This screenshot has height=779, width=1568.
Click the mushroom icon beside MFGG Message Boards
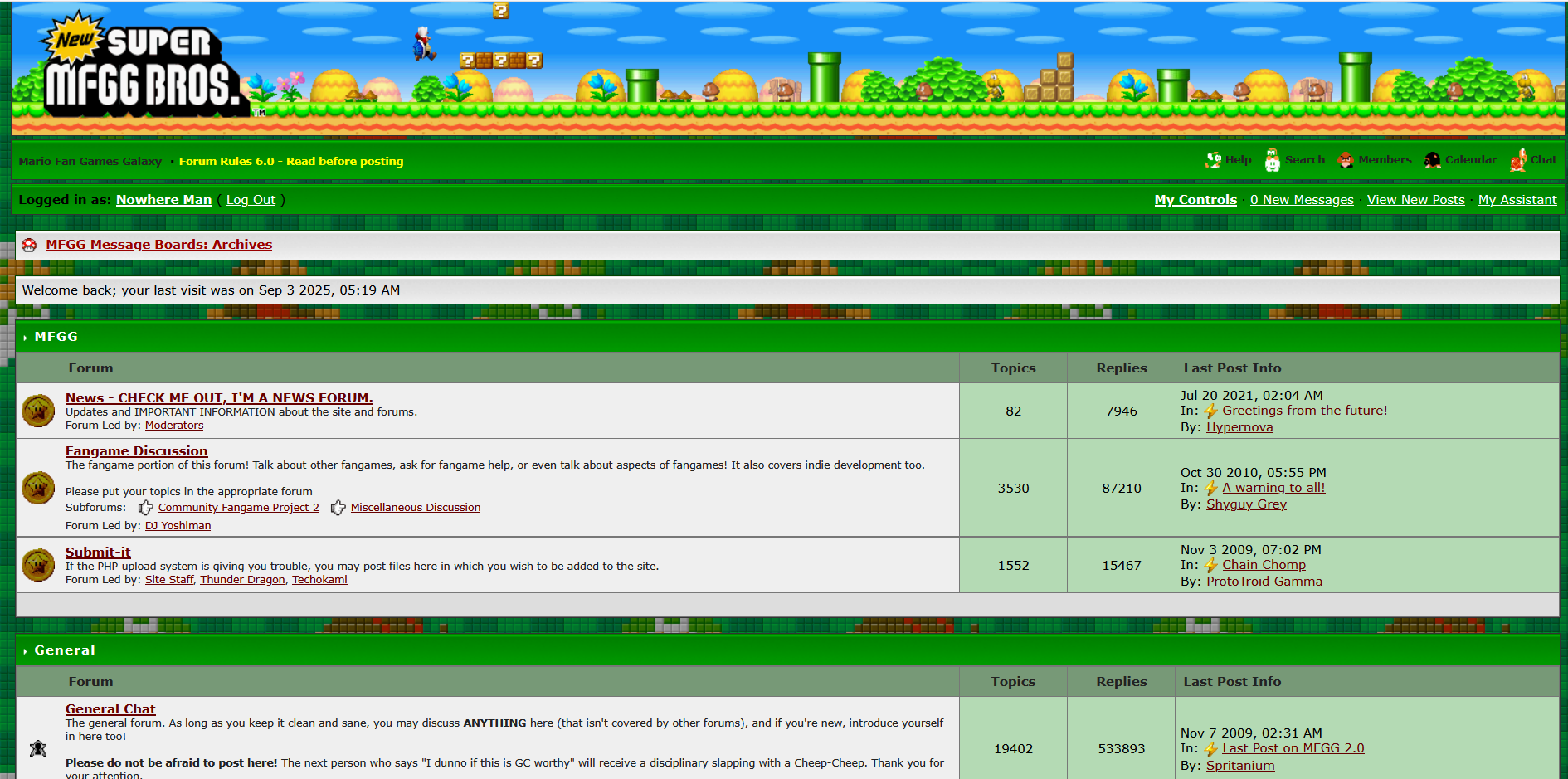[30, 245]
